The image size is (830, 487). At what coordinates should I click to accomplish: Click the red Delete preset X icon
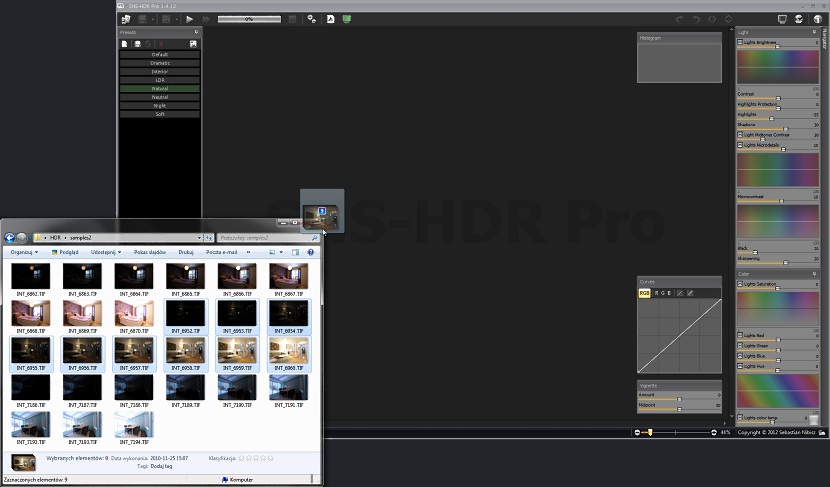161,44
